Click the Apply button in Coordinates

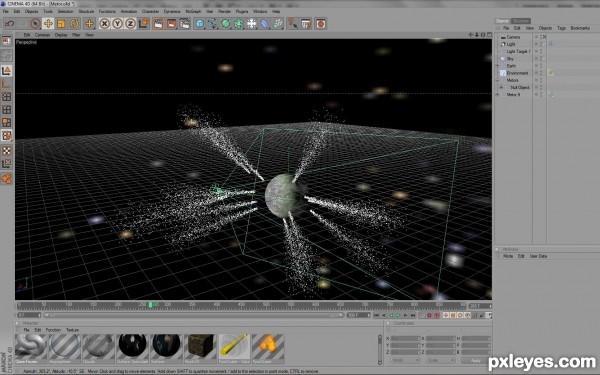[x=476, y=360]
